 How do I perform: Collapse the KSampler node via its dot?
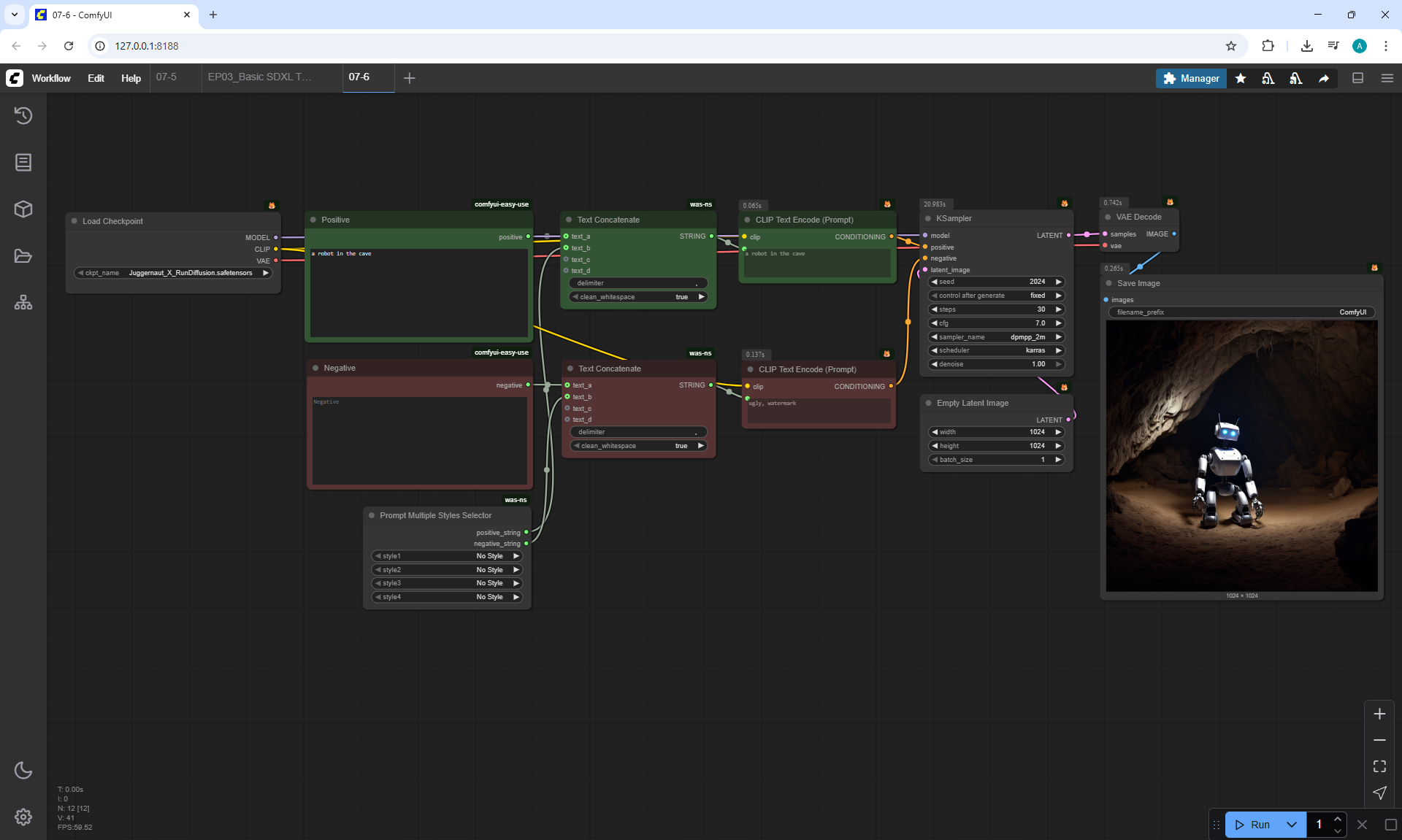click(x=928, y=218)
